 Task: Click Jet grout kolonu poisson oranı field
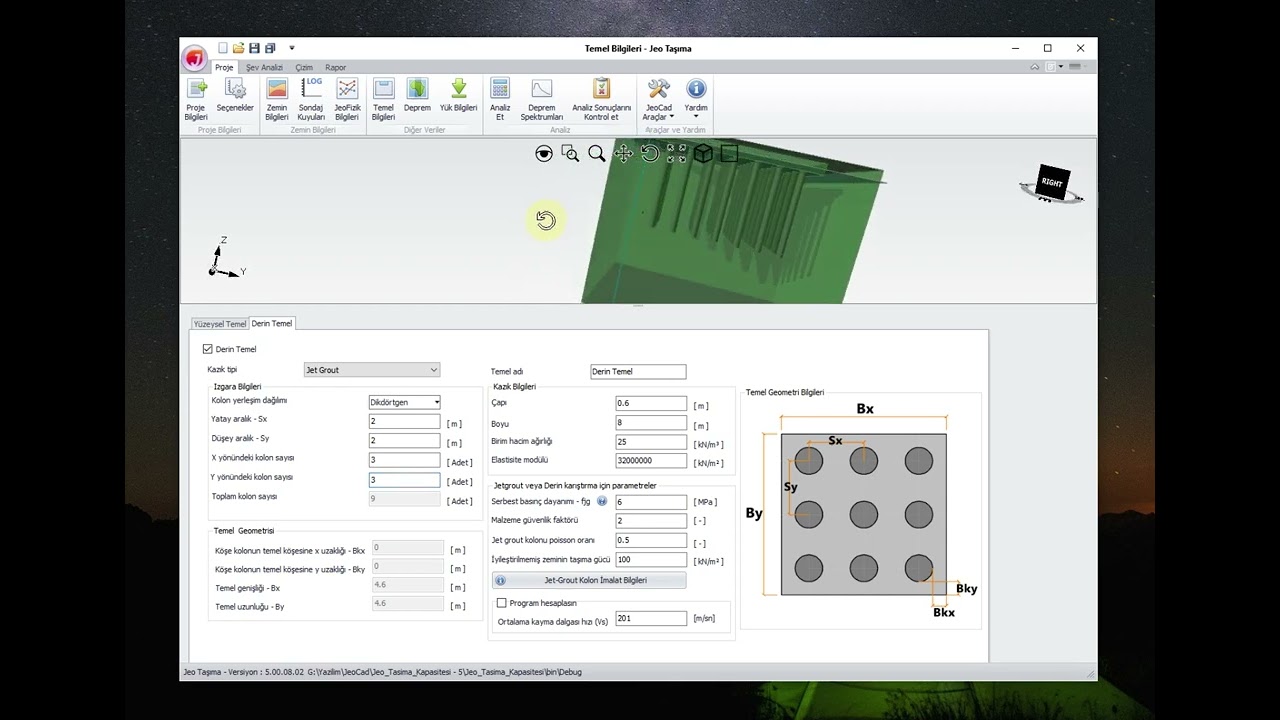(x=651, y=541)
